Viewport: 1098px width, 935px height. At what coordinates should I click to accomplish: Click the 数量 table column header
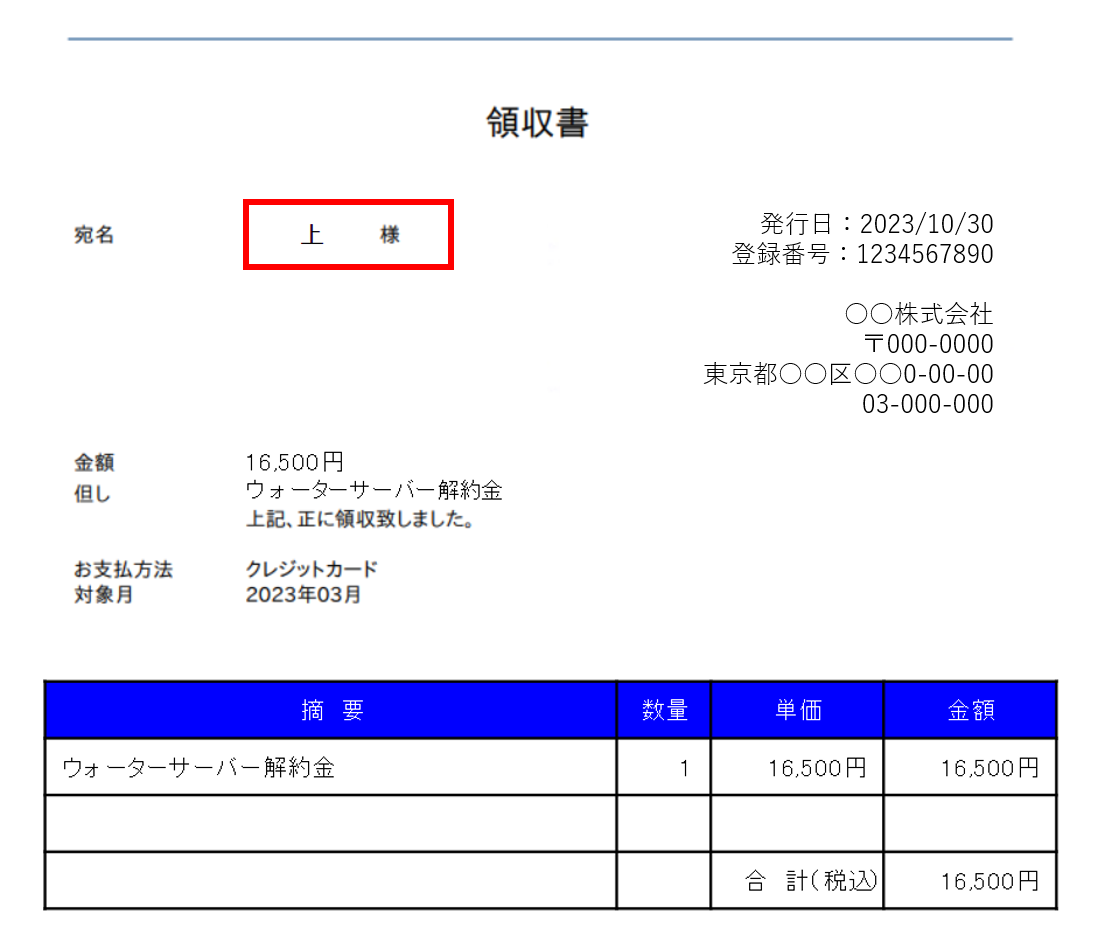(664, 710)
